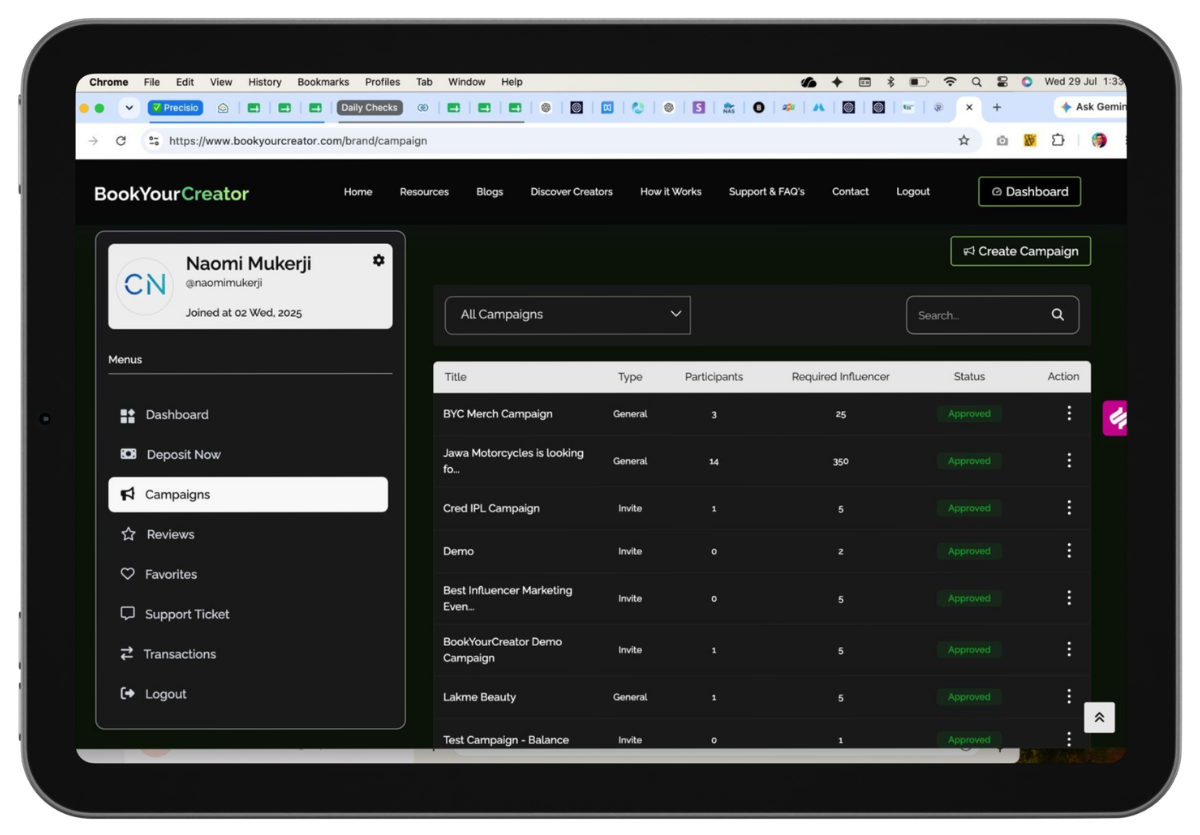Click the Chrome address bar URL
Screen dimensions: 1200x835
298,141
